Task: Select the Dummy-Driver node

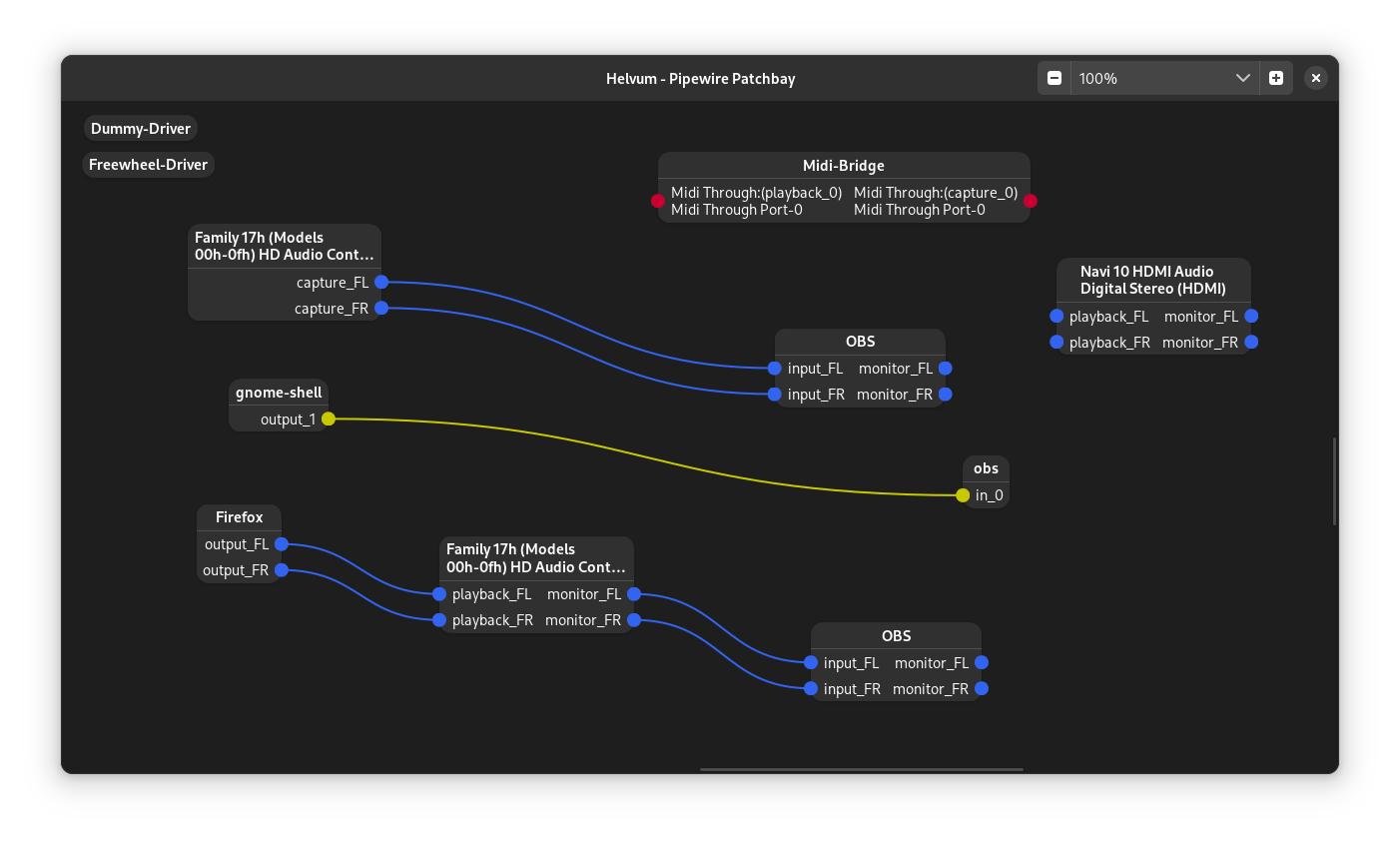Action: (141, 129)
